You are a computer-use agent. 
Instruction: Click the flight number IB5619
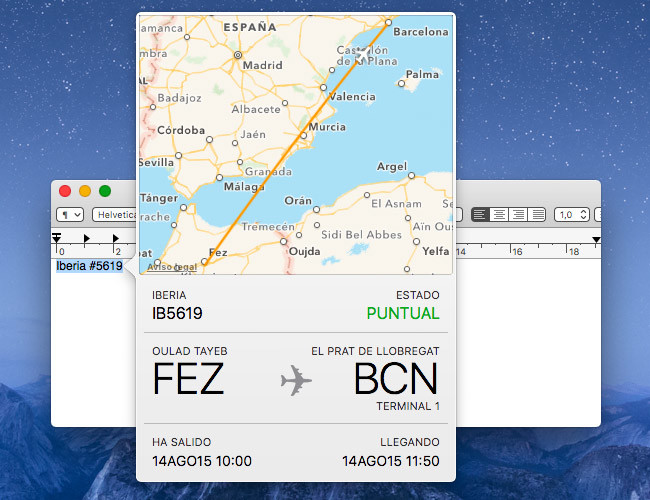[x=177, y=313]
